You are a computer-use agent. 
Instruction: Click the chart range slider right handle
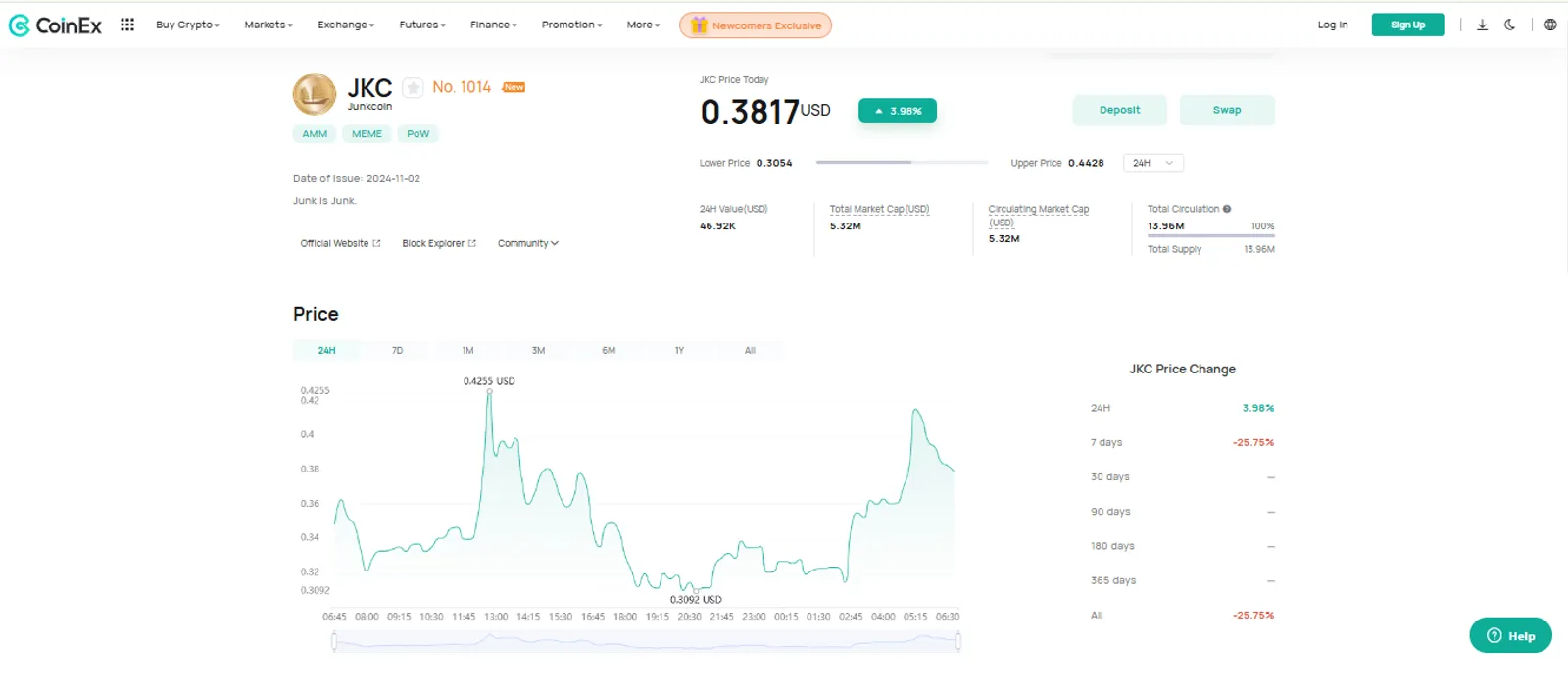(958, 641)
